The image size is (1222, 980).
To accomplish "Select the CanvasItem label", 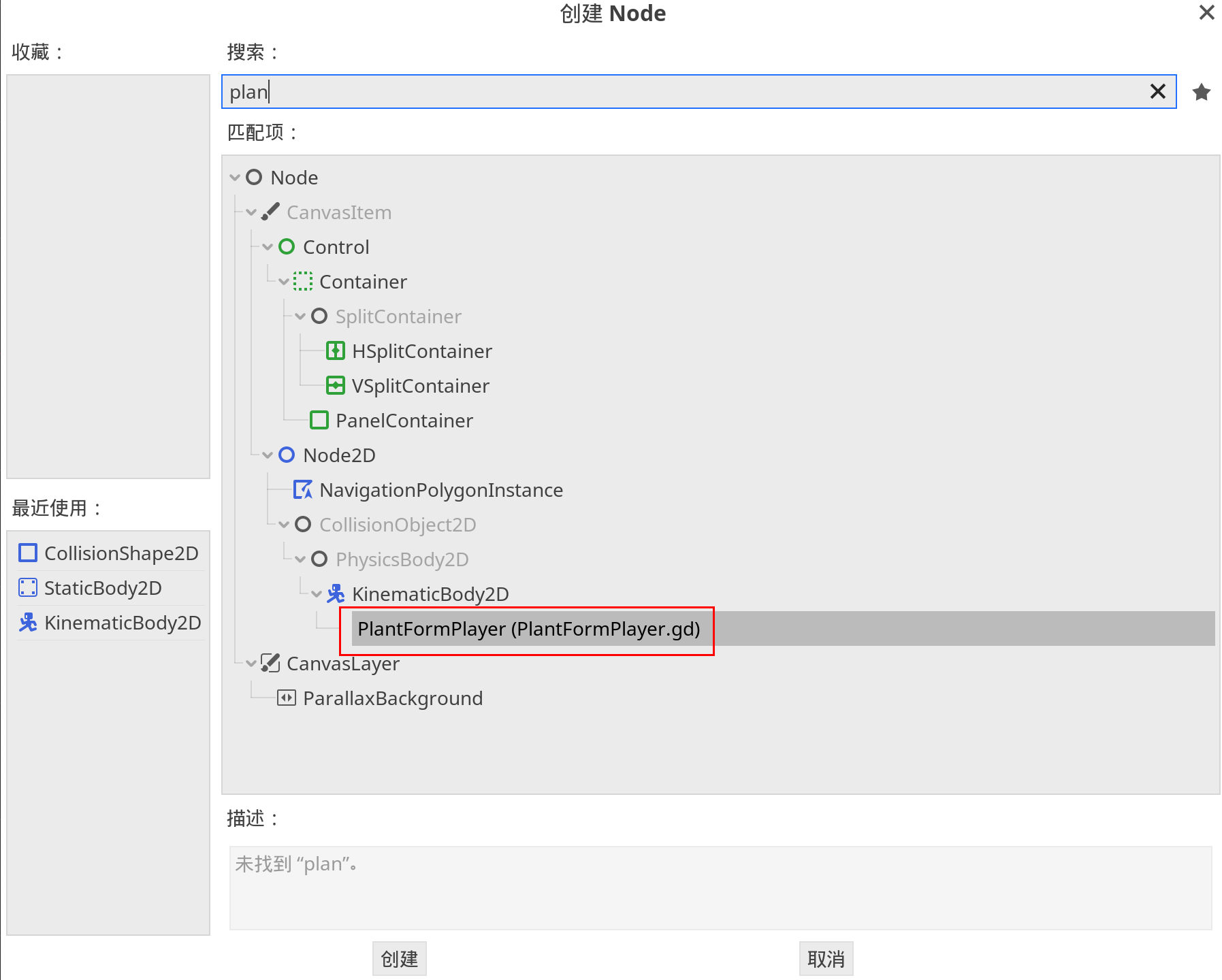I will (x=339, y=212).
